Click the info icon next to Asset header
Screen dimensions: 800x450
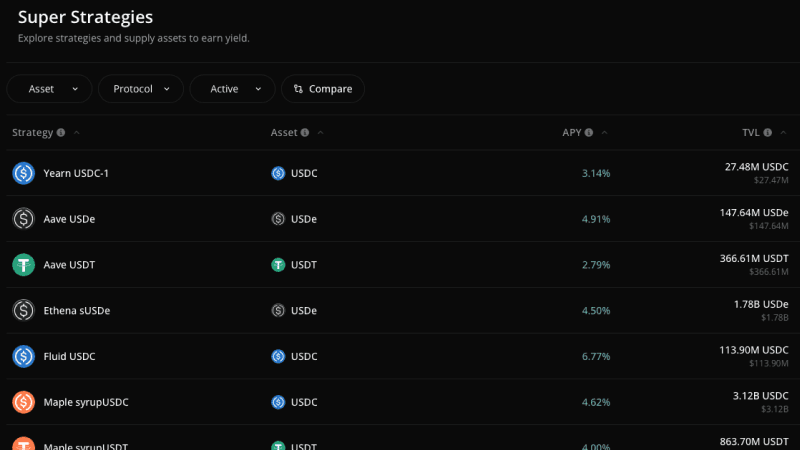(305, 133)
